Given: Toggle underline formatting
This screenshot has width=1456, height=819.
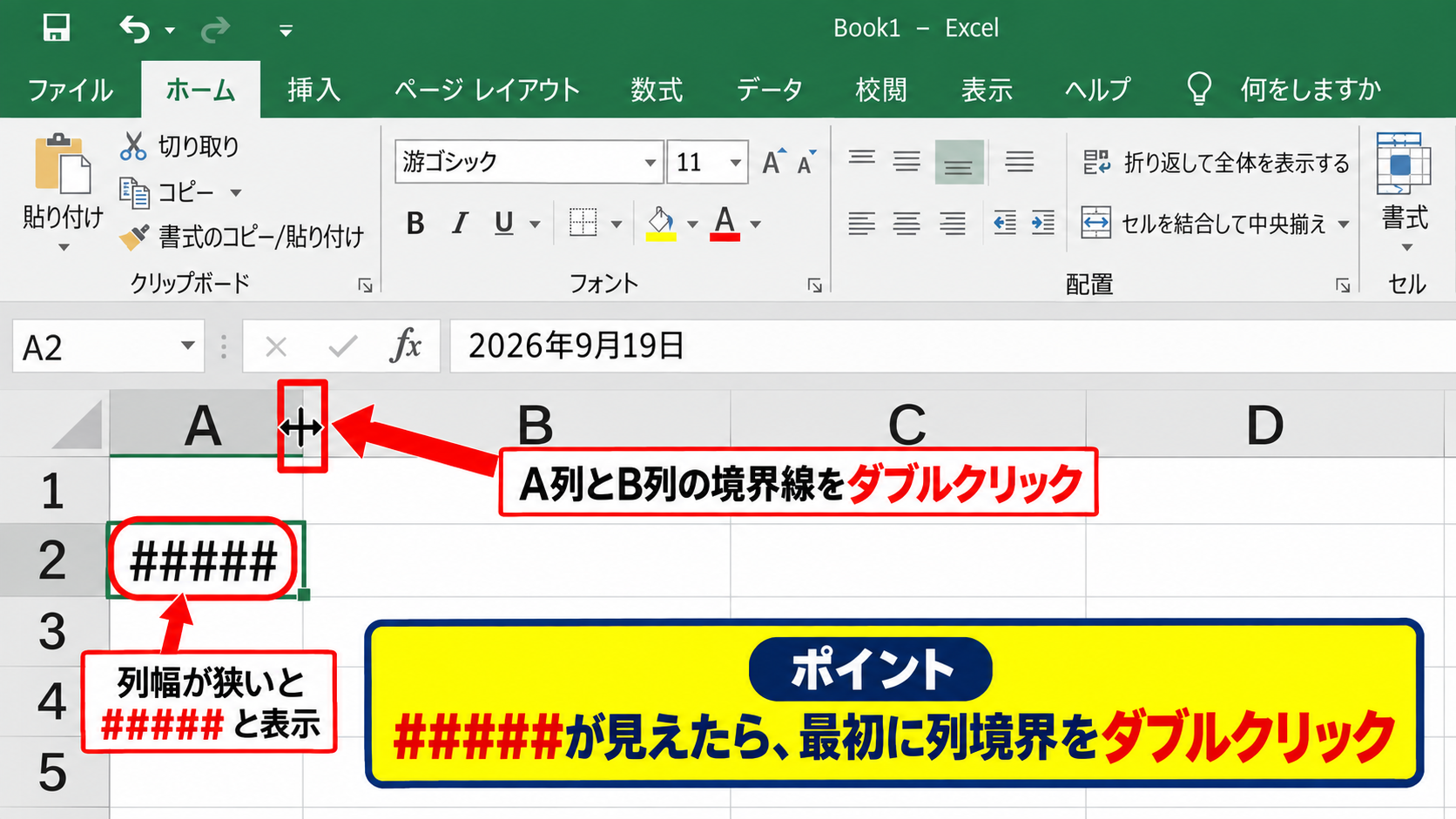Looking at the screenshot, I should click(503, 224).
